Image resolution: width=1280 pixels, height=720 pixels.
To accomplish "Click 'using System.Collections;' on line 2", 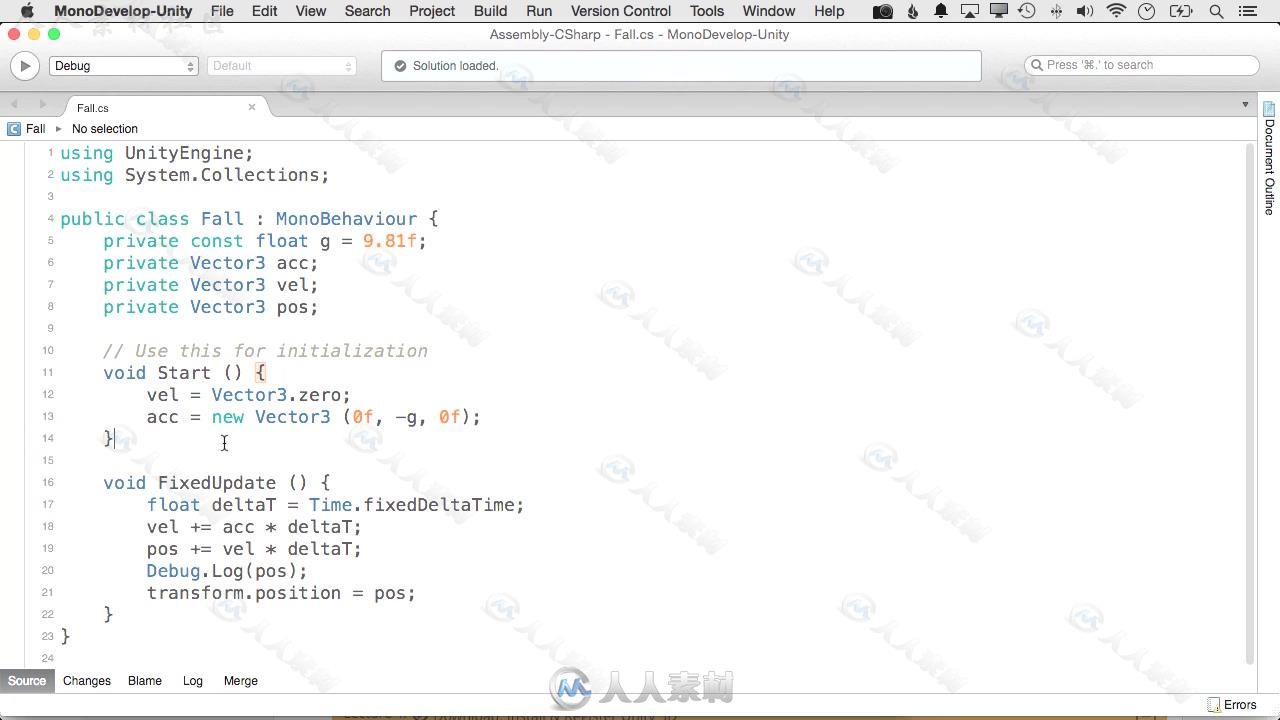I will point(195,175).
